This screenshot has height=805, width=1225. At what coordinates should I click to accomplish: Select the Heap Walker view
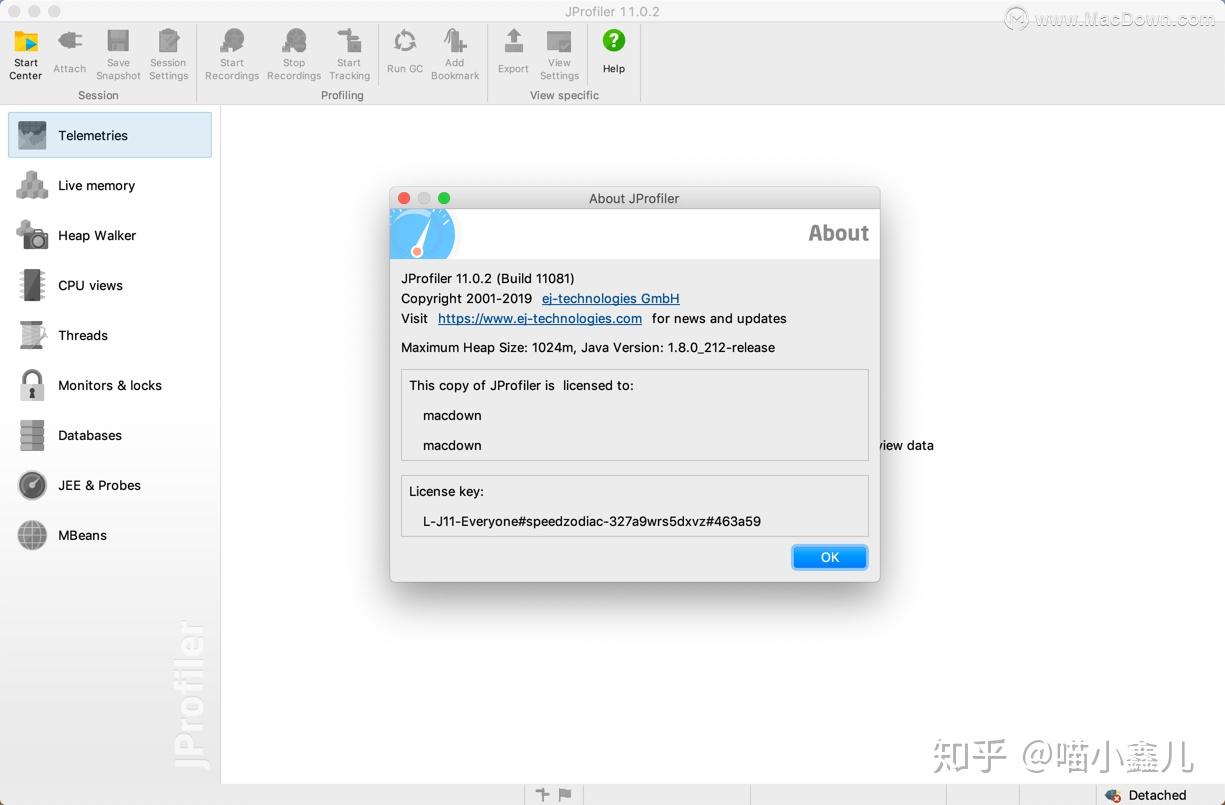pyautogui.click(x=97, y=235)
